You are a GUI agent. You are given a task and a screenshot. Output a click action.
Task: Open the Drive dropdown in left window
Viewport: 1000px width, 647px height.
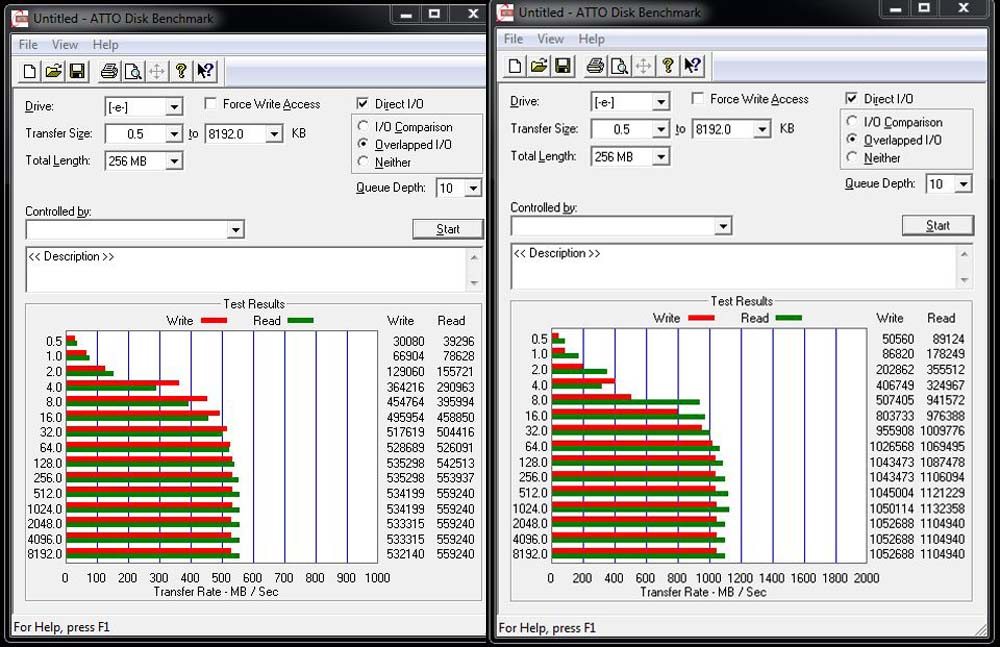[x=174, y=107]
